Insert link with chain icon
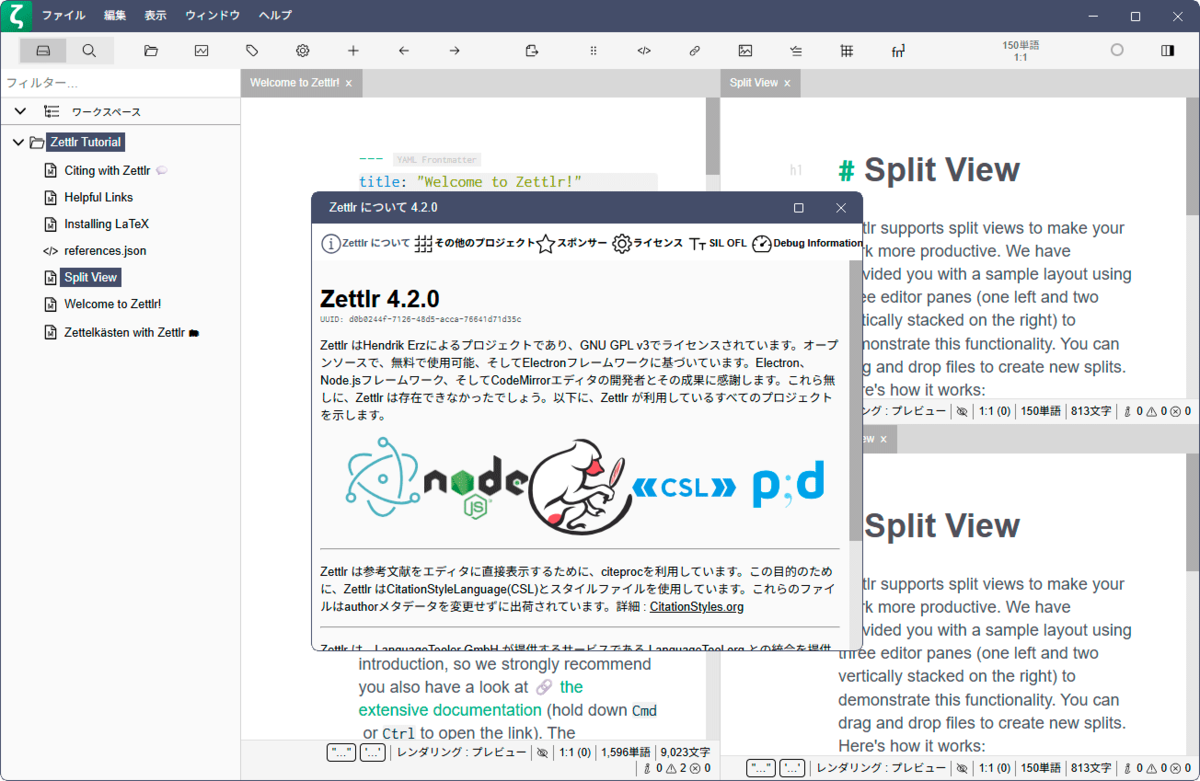This screenshot has width=1200, height=781. pyautogui.click(x=694, y=50)
